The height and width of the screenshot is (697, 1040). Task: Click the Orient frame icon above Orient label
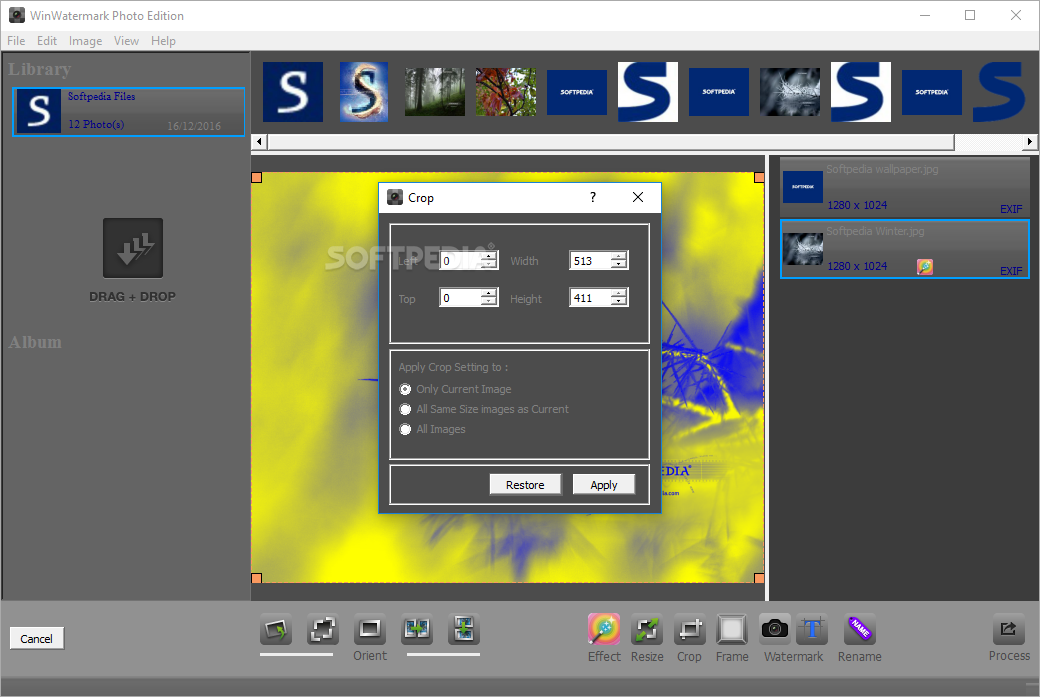click(x=369, y=629)
